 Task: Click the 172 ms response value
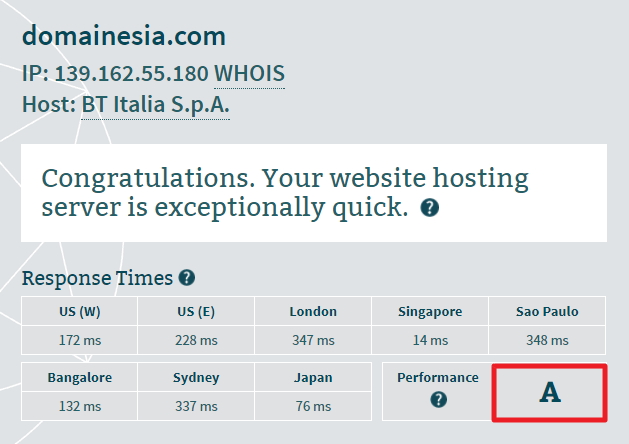(79, 340)
